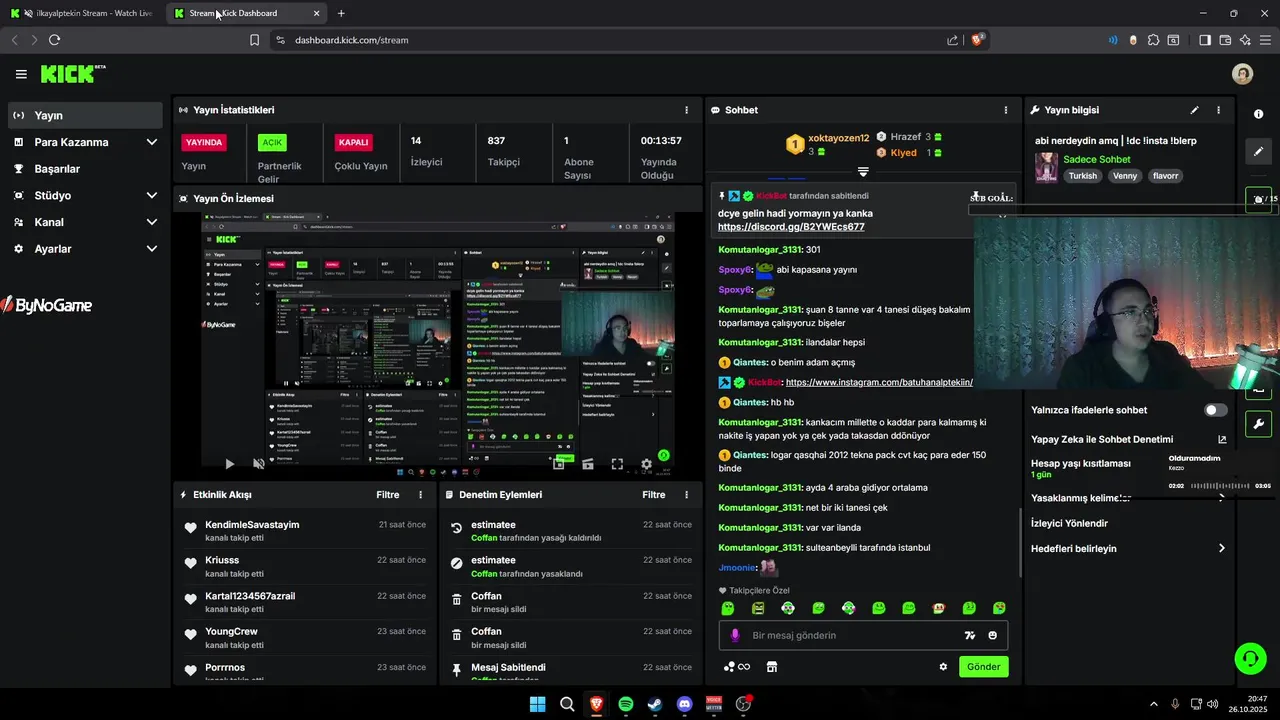Click the purple microphone icon in chat box

735,635
